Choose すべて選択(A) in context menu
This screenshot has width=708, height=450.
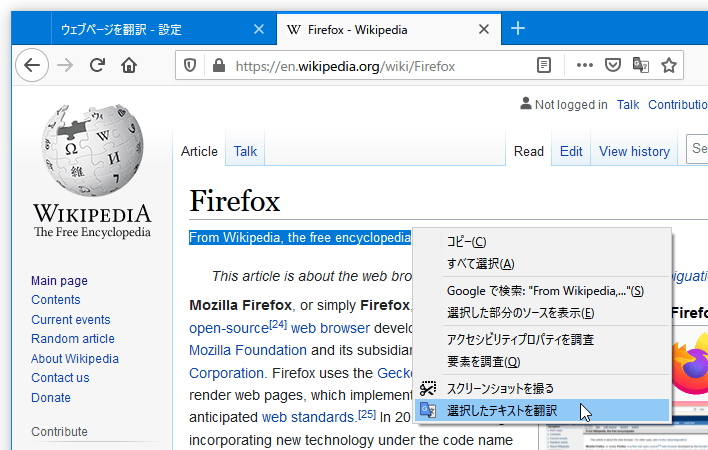(x=542, y=264)
